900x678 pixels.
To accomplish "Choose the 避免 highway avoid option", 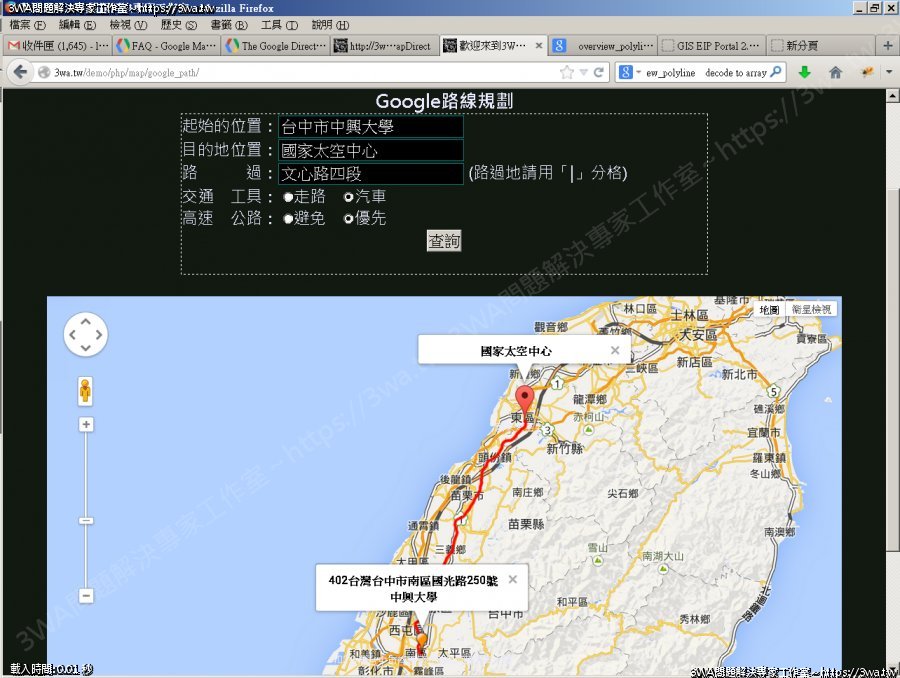I will click(x=288, y=219).
